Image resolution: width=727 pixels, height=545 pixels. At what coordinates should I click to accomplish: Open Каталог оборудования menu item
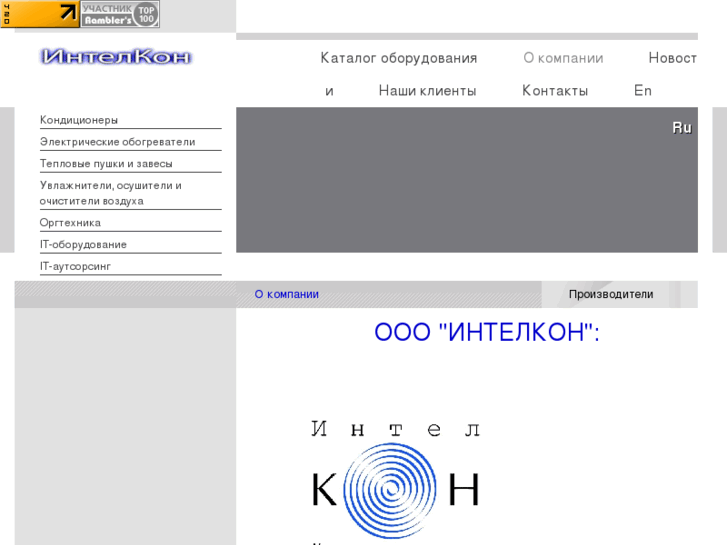[x=399, y=58]
